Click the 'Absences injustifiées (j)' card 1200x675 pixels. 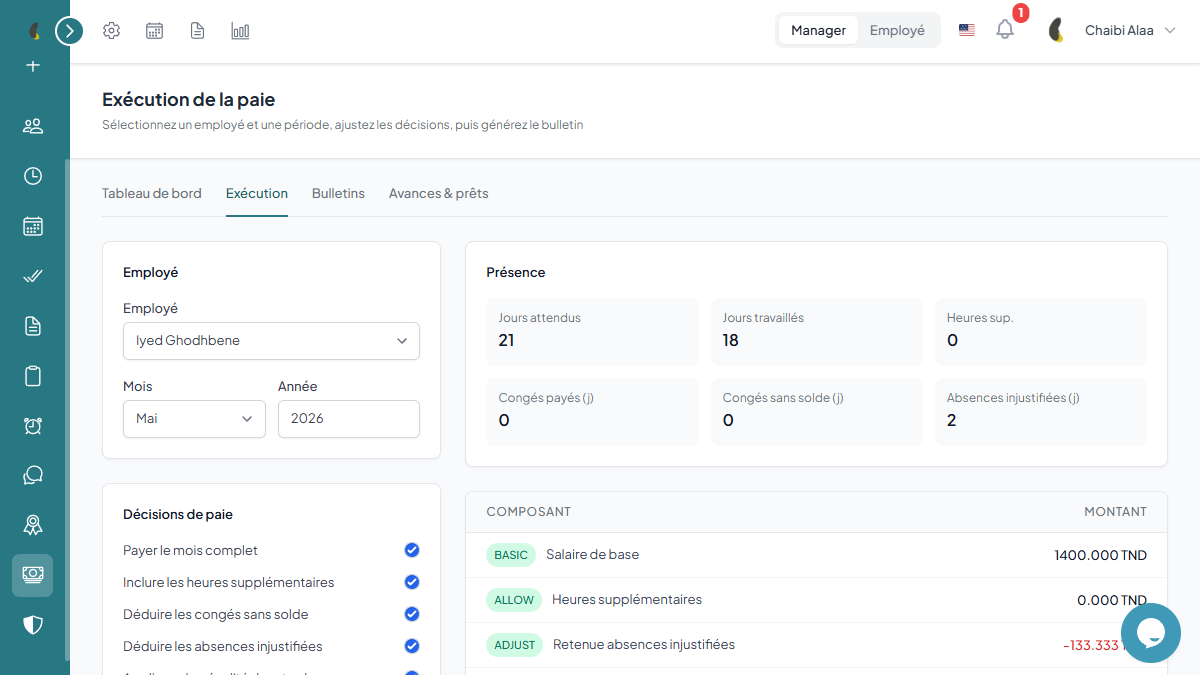(x=1041, y=412)
